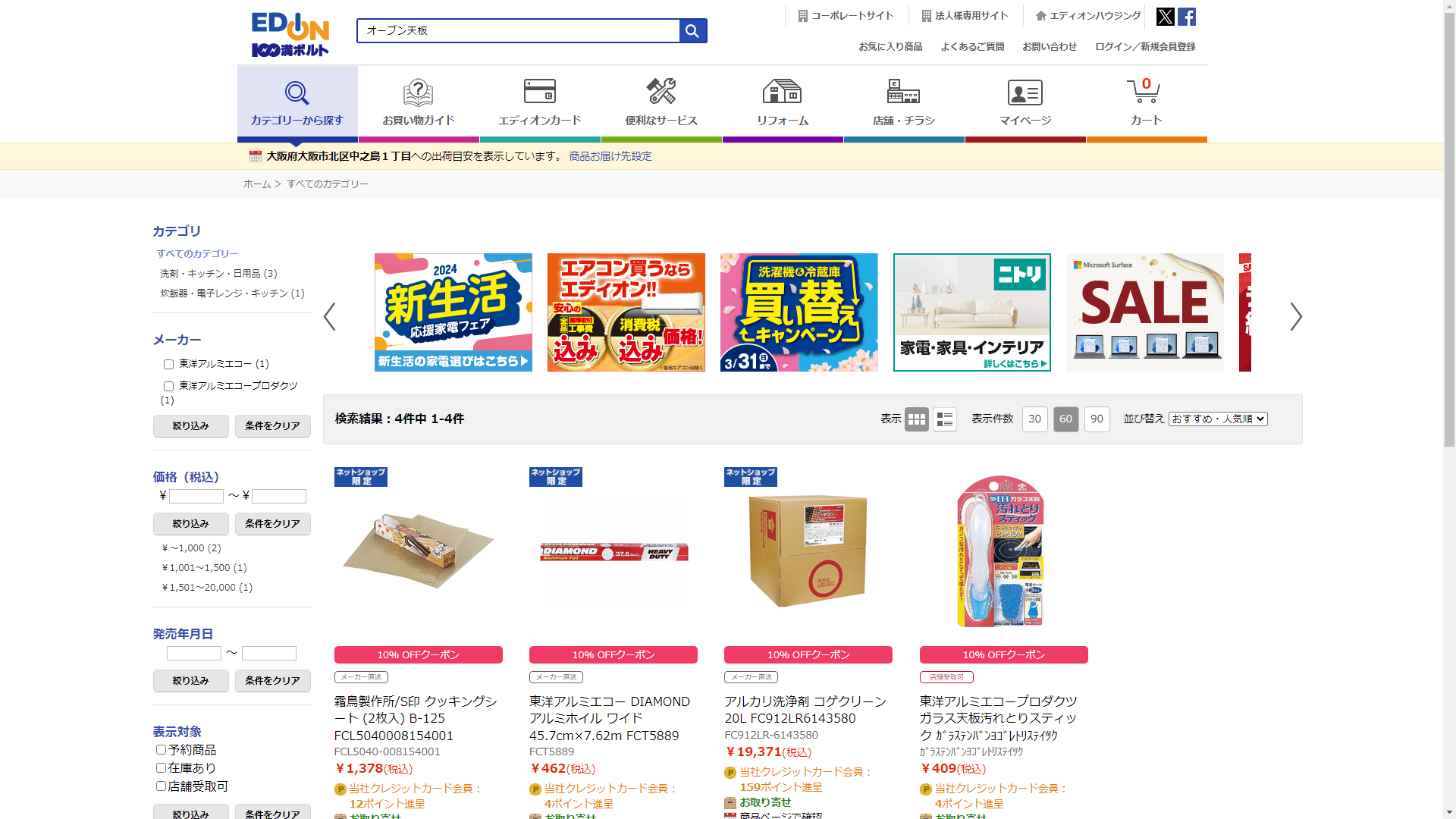
Task: Tick the 予約商品 checkbox
Action: (x=161, y=750)
